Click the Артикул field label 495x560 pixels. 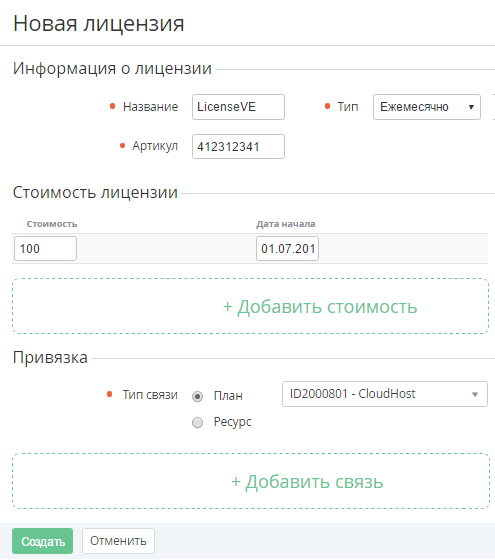155,146
